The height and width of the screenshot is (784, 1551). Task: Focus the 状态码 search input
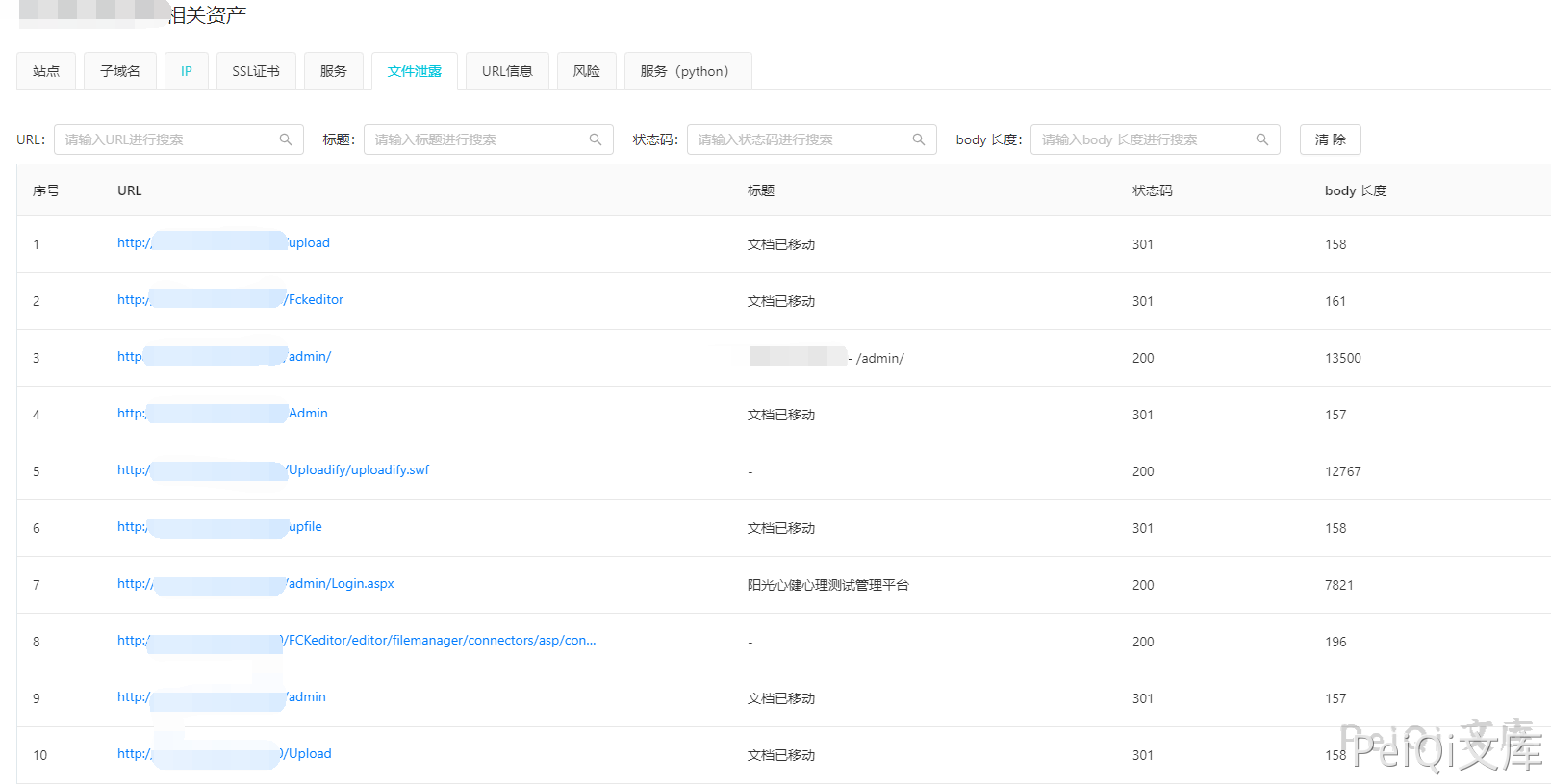[799, 139]
